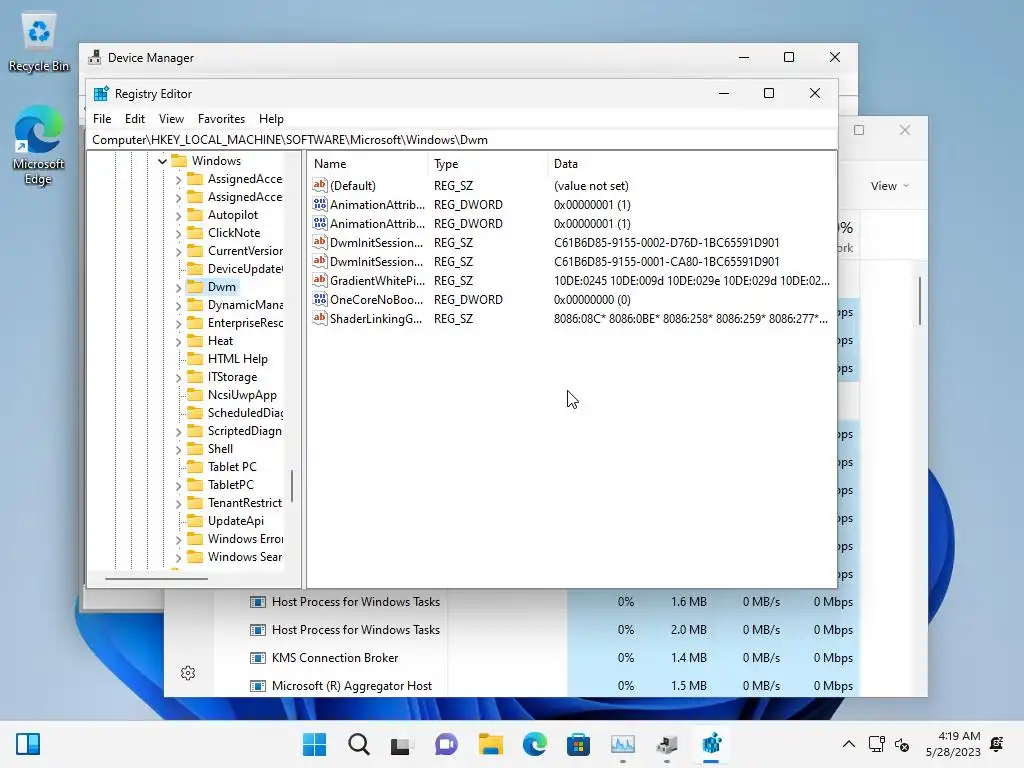Open Microsoft Store from the taskbar

[x=578, y=744]
